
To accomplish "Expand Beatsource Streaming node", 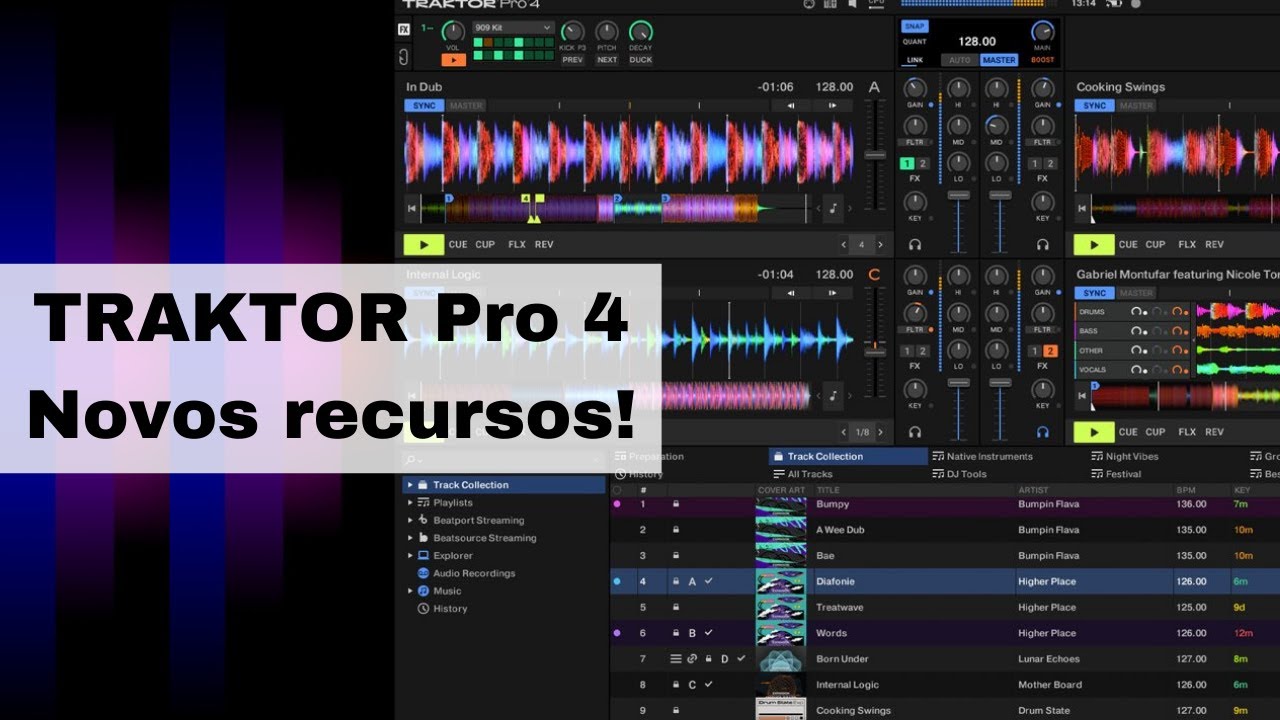I will point(409,538).
